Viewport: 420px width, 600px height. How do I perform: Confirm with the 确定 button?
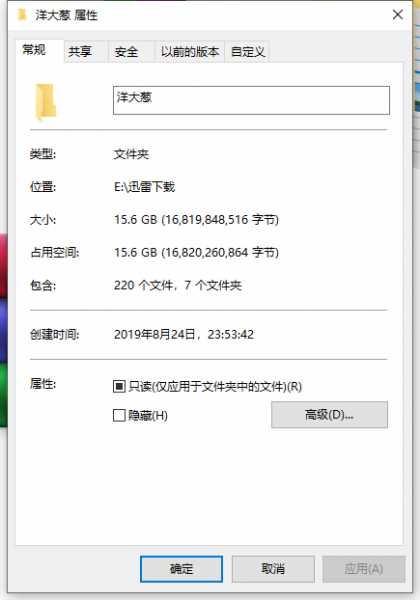pos(181,569)
